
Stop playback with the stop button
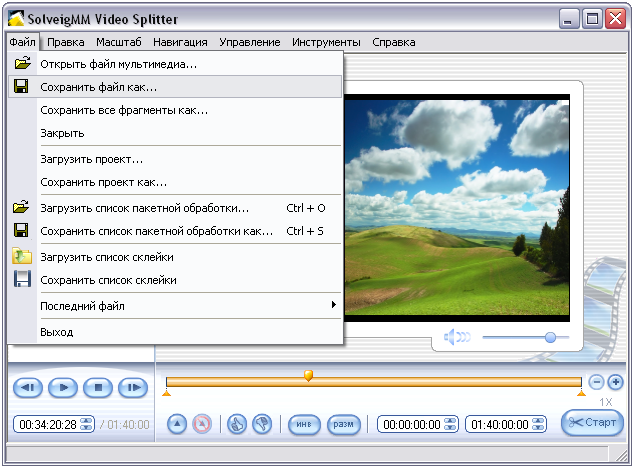click(98, 387)
